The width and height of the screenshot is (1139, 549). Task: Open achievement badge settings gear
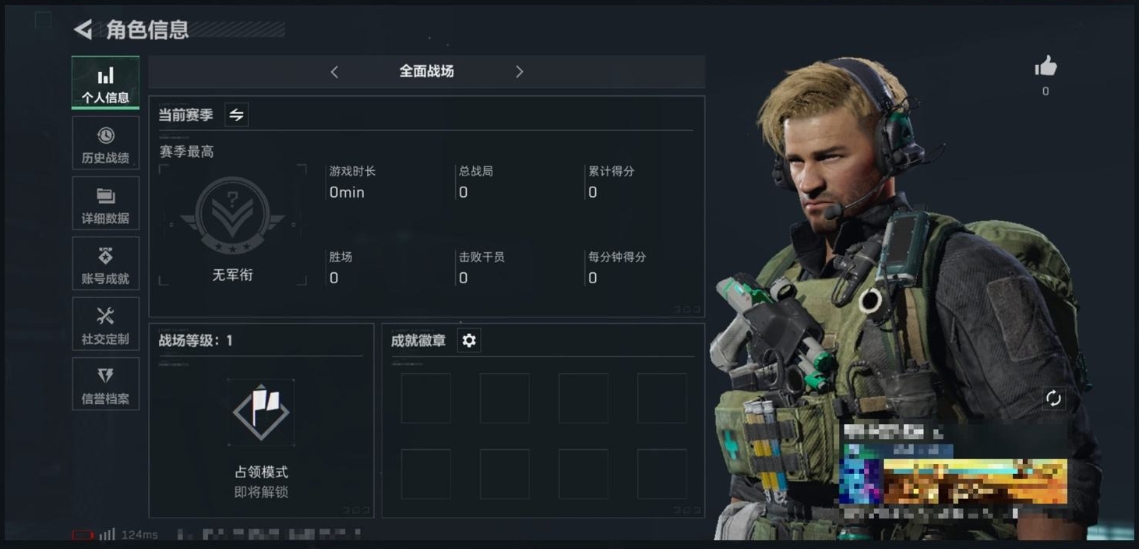pos(469,340)
